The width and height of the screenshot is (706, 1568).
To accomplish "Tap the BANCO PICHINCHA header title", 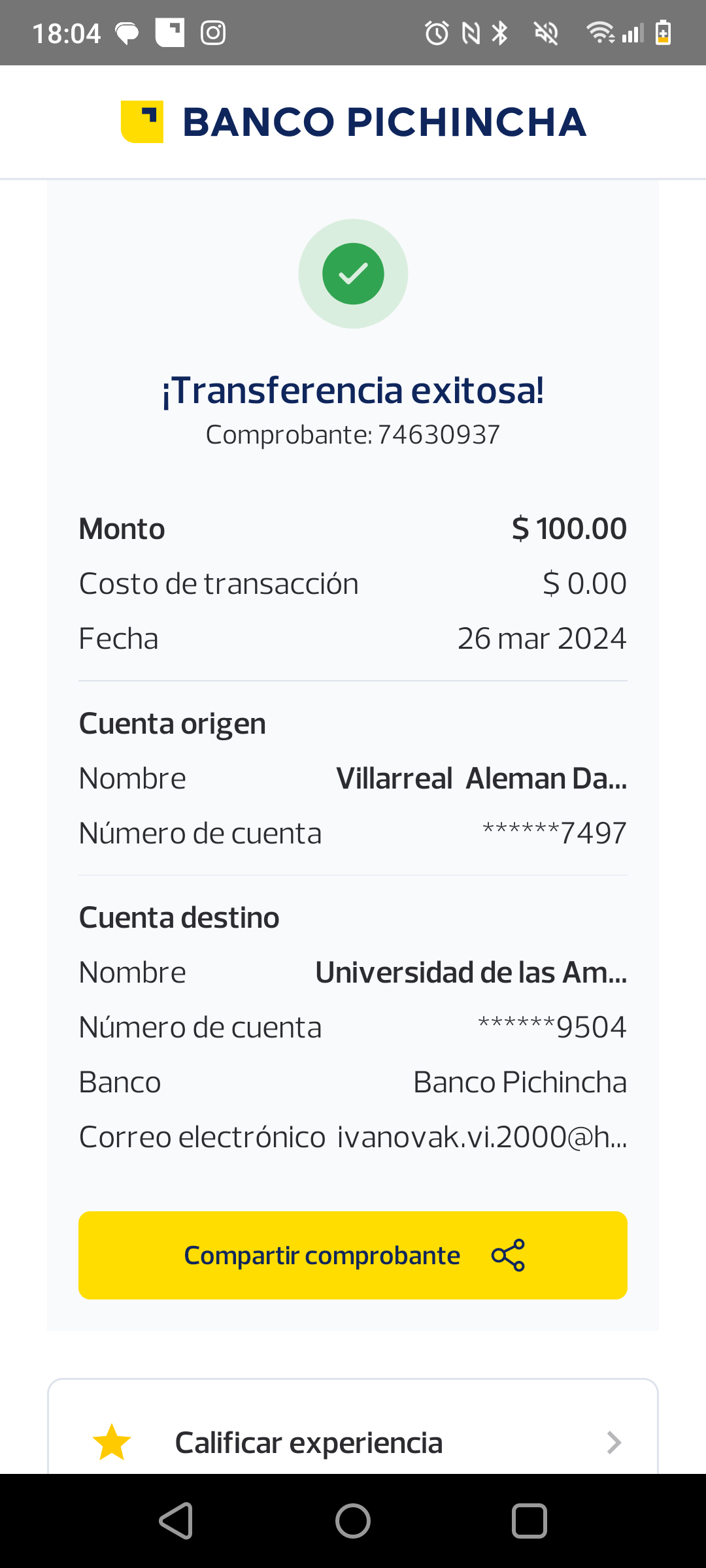I will tap(384, 122).
